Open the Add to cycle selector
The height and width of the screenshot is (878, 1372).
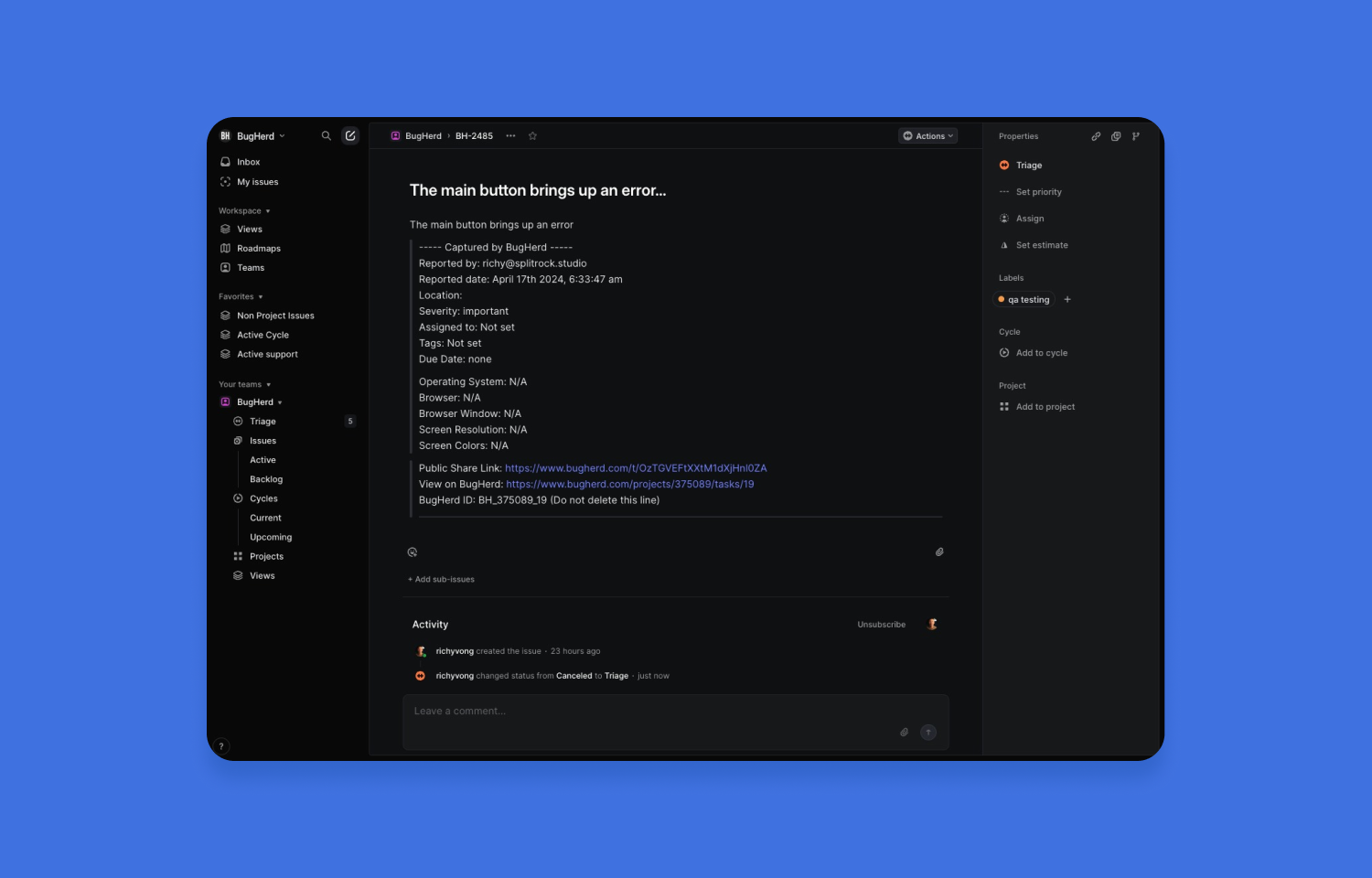[1034, 353]
